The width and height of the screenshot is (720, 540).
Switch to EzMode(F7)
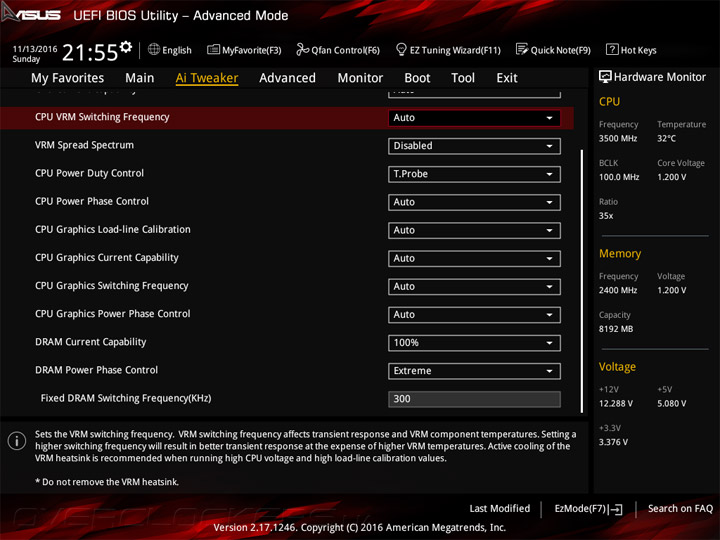(588, 509)
